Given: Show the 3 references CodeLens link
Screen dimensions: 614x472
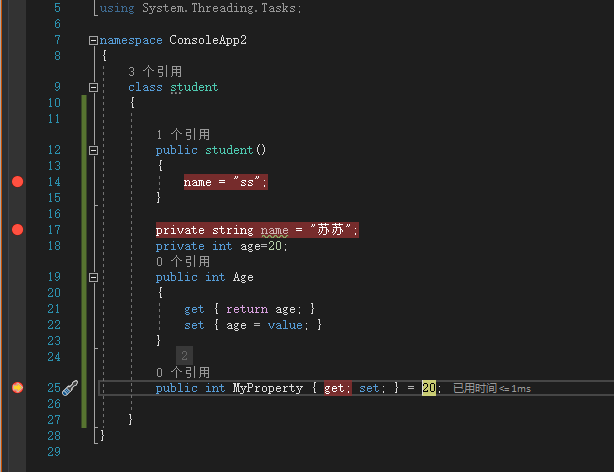Looking at the screenshot, I should click(155, 72).
